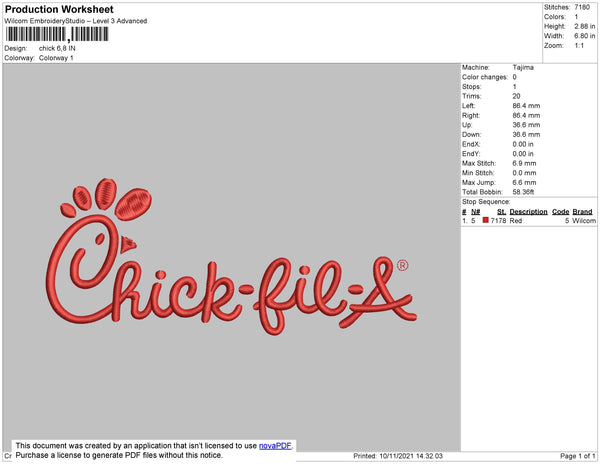Open the novaPDF link
Screen dimensions: 600x464
[x=275, y=446]
